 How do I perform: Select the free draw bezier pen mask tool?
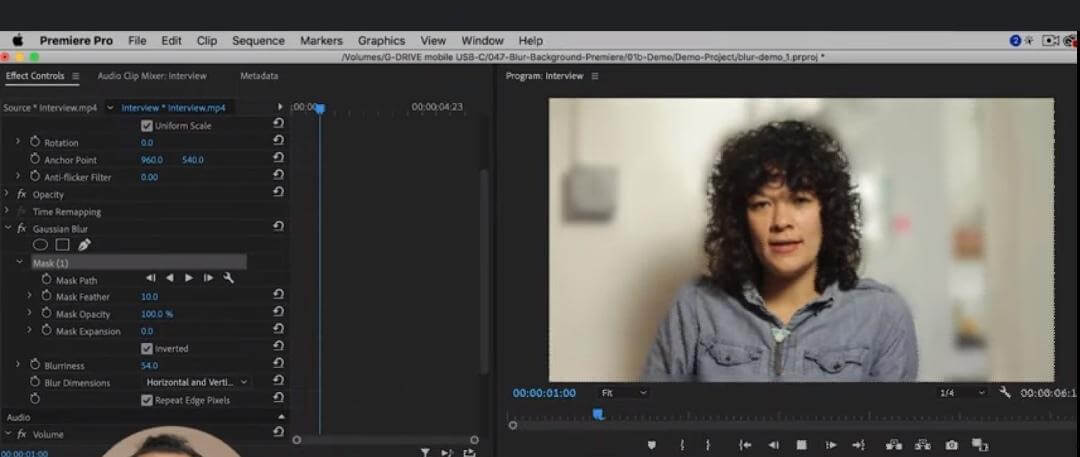pyautogui.click(x=84, y=245)
